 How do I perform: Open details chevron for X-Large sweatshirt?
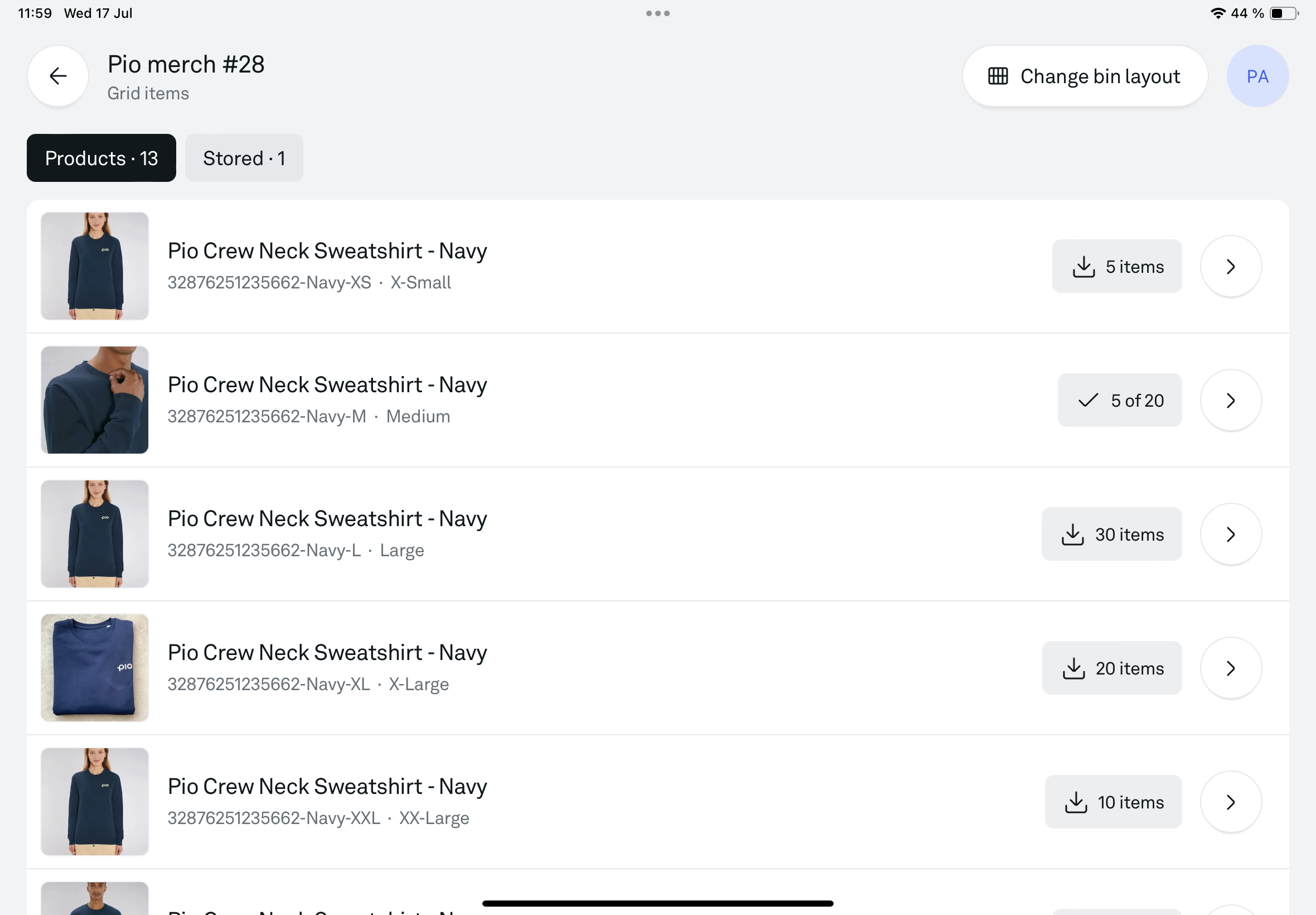1230,668
